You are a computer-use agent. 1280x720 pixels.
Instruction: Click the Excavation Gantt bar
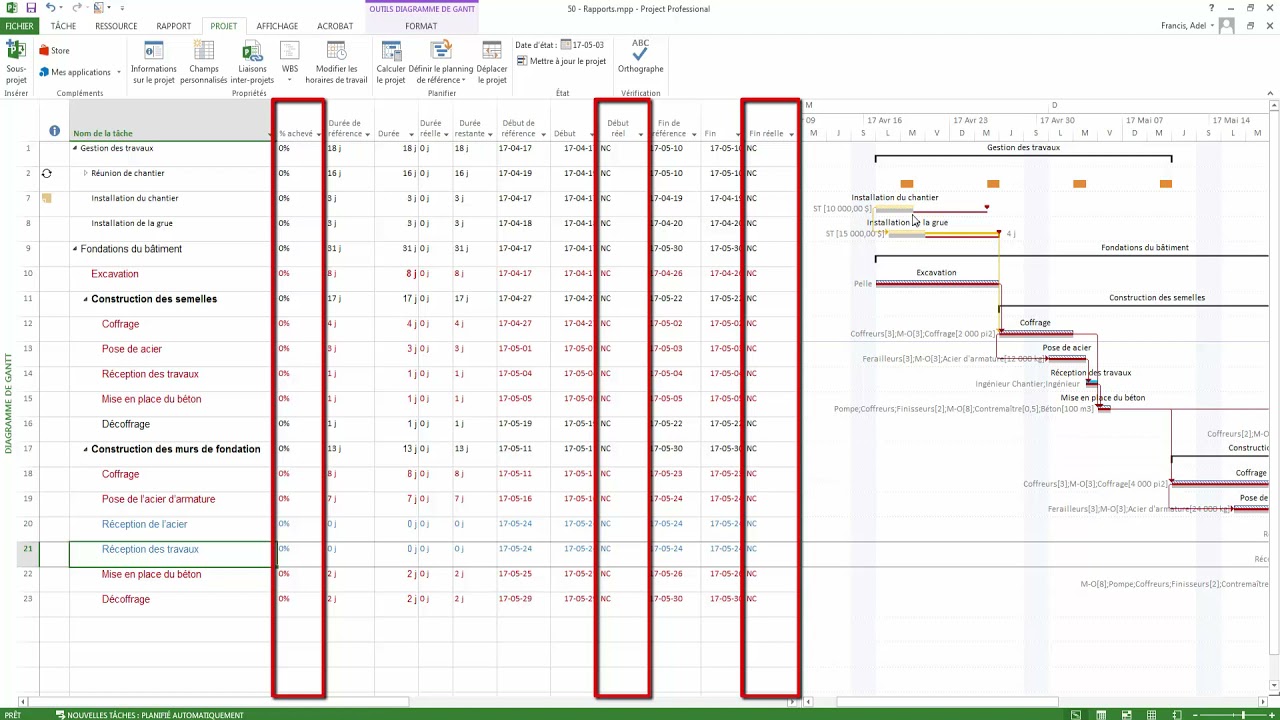point(937,284)
